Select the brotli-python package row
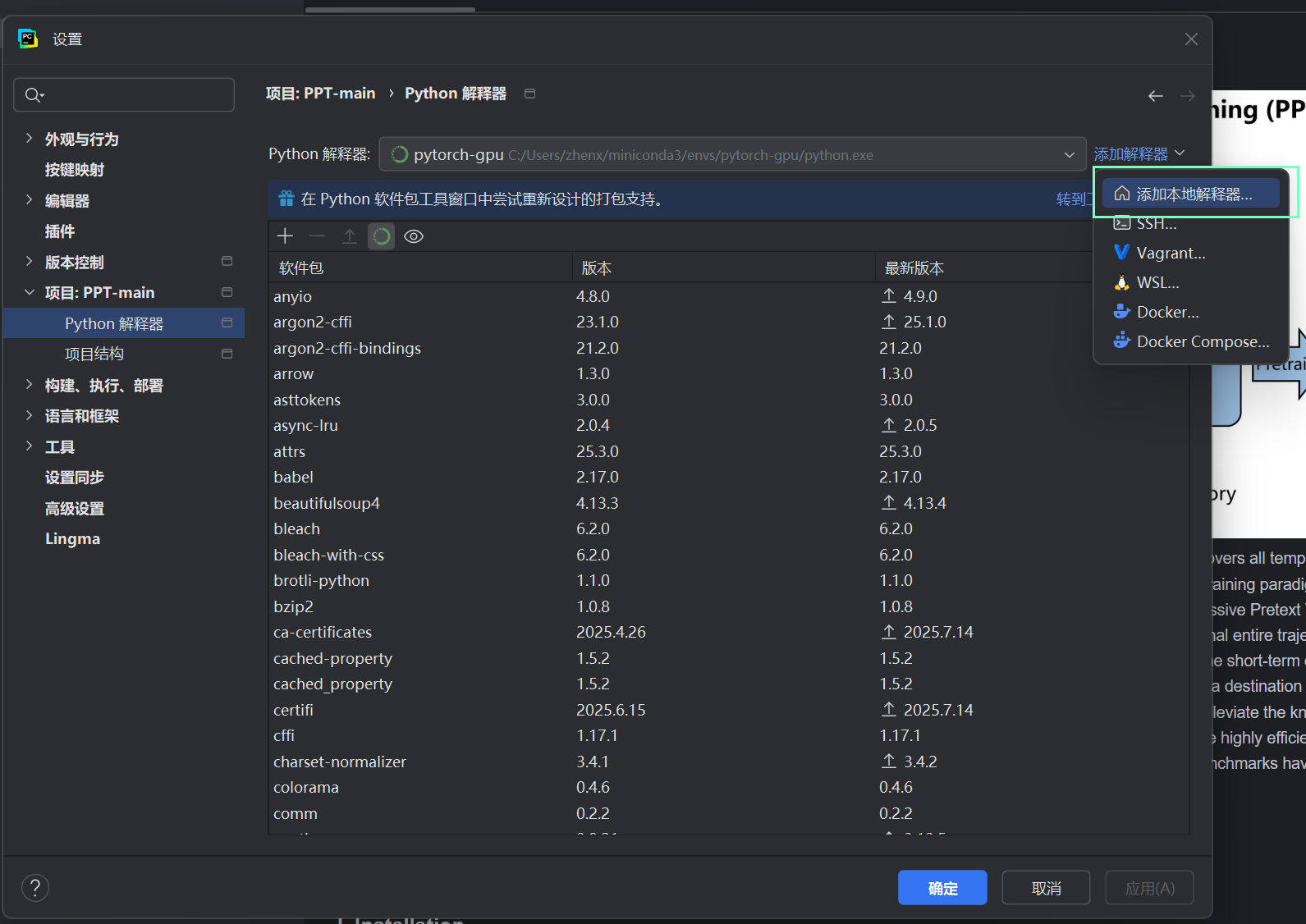The image size is (1306, 924). [728, 580]
